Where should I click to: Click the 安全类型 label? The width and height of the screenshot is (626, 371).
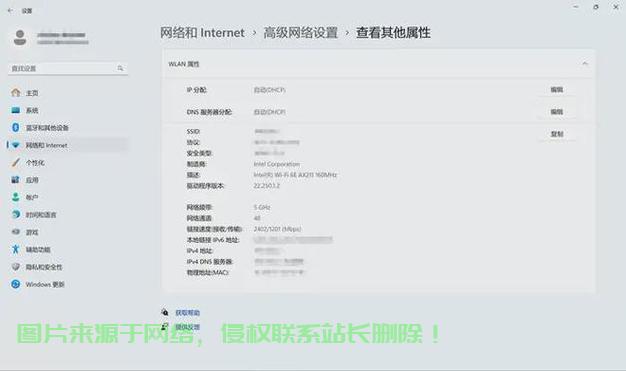point(200,153)
